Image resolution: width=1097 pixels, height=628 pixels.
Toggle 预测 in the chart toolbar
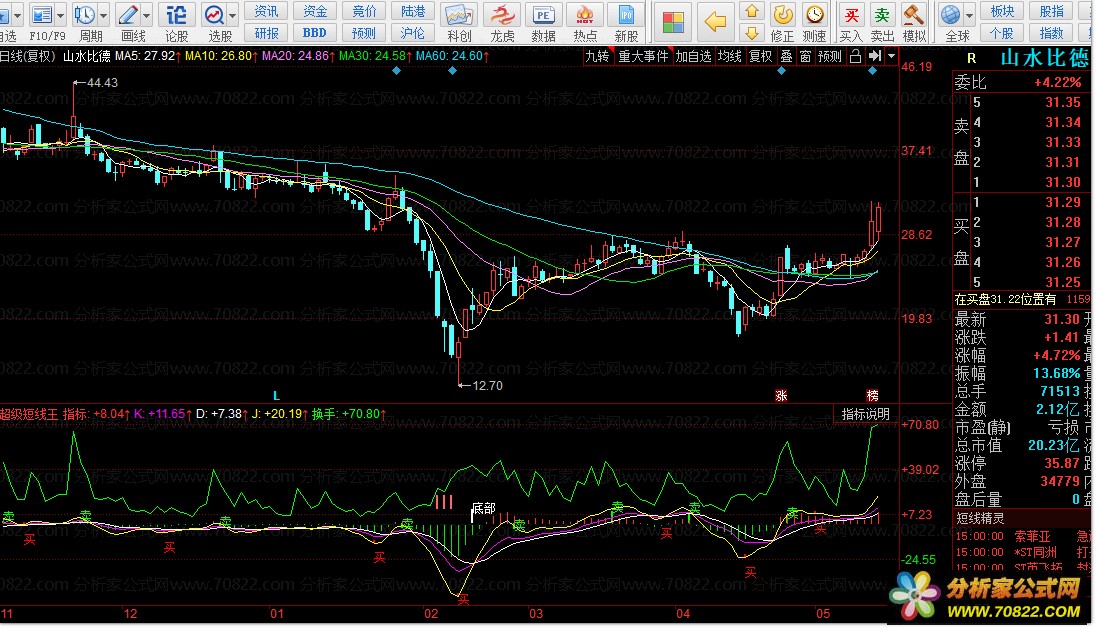(x=830, y=56)
